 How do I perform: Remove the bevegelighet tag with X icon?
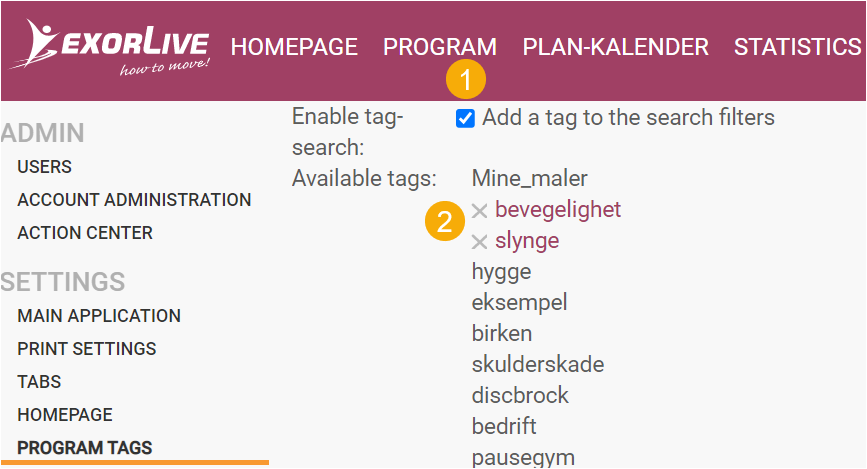pyautogui.click(x=479, y=211)
